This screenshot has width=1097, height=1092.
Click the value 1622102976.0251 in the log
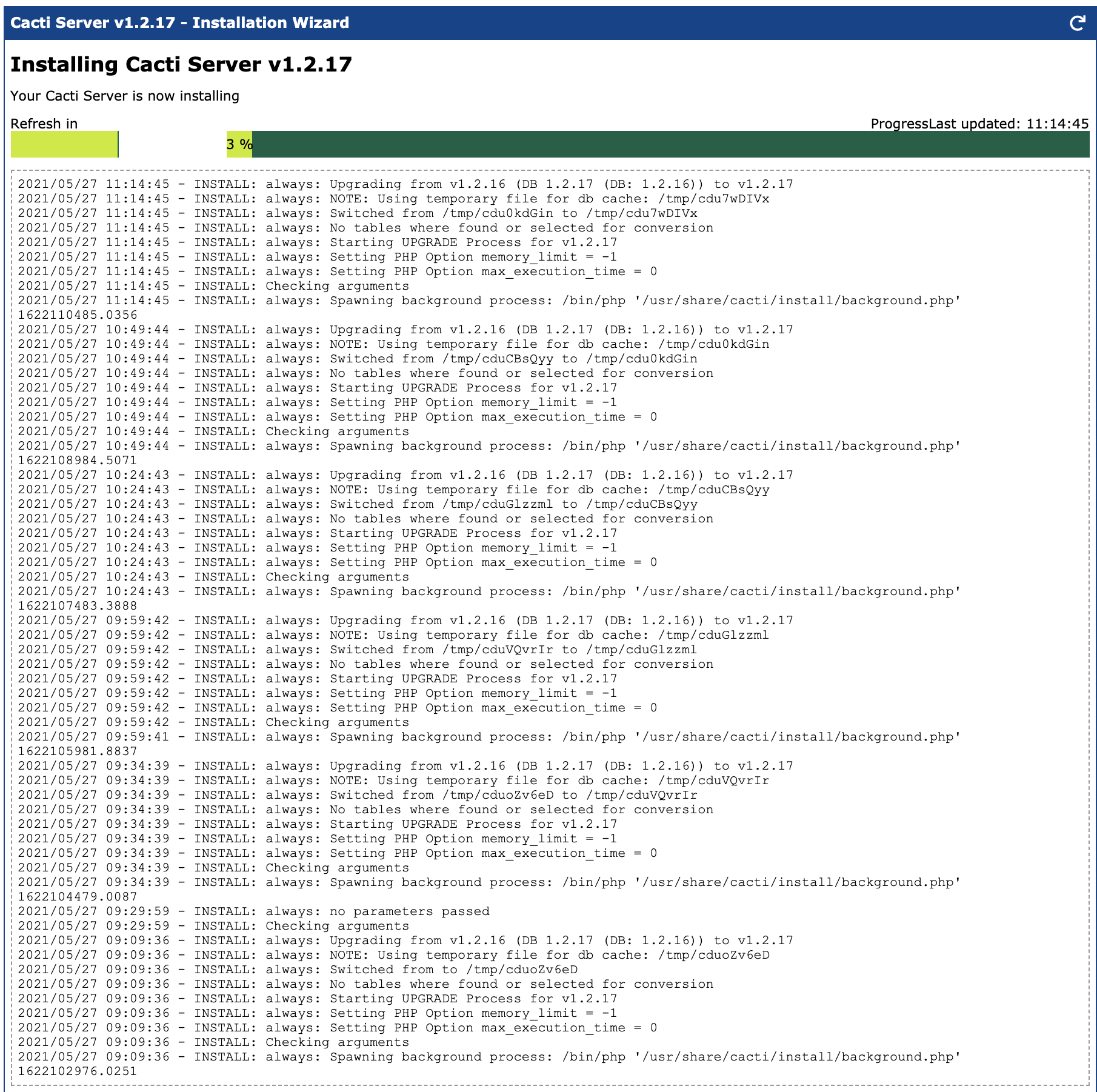click(x=78, y=1071)
